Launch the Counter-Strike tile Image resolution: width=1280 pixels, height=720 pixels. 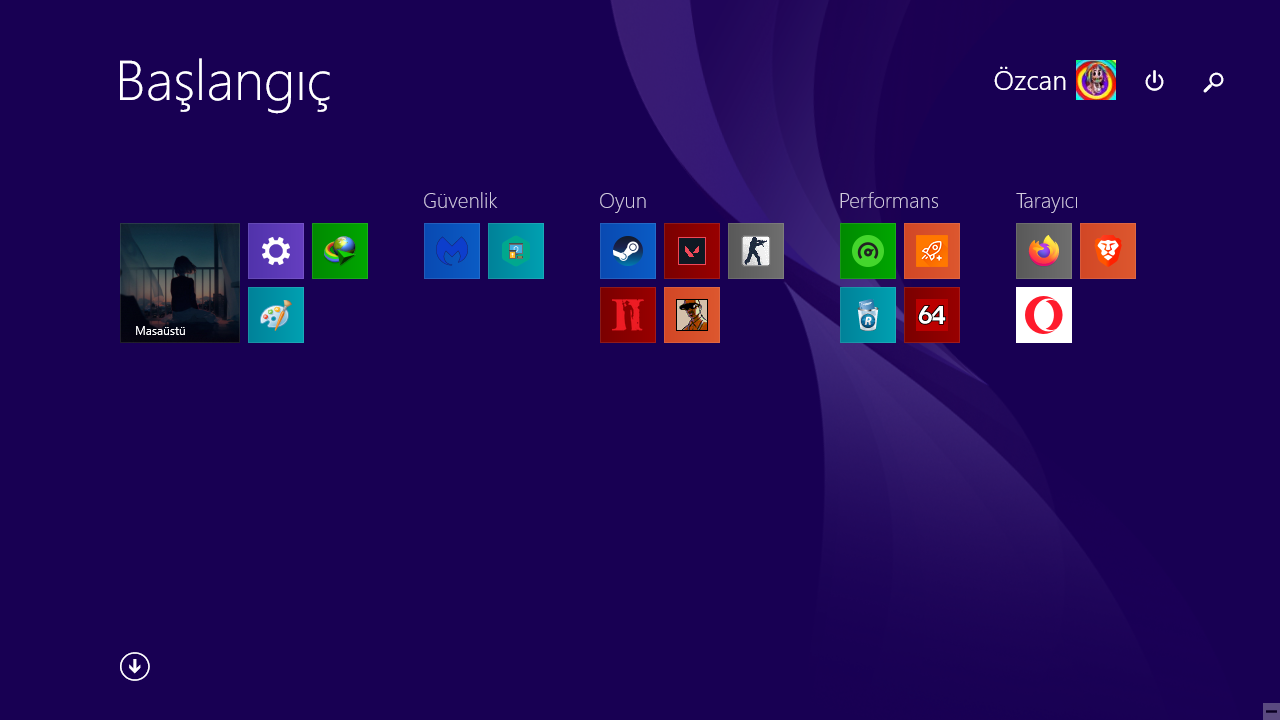(x=756, y=251)
